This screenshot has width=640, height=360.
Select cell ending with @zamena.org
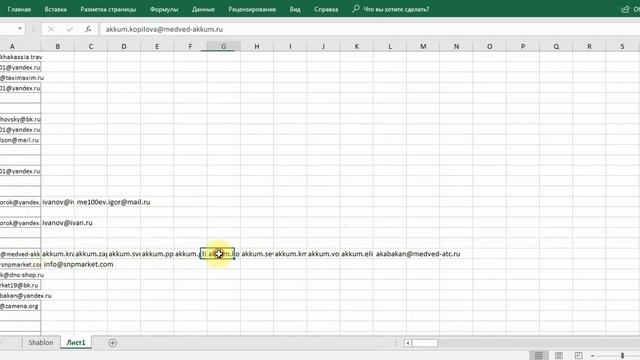pyautogui.click(x=20, y=306)
